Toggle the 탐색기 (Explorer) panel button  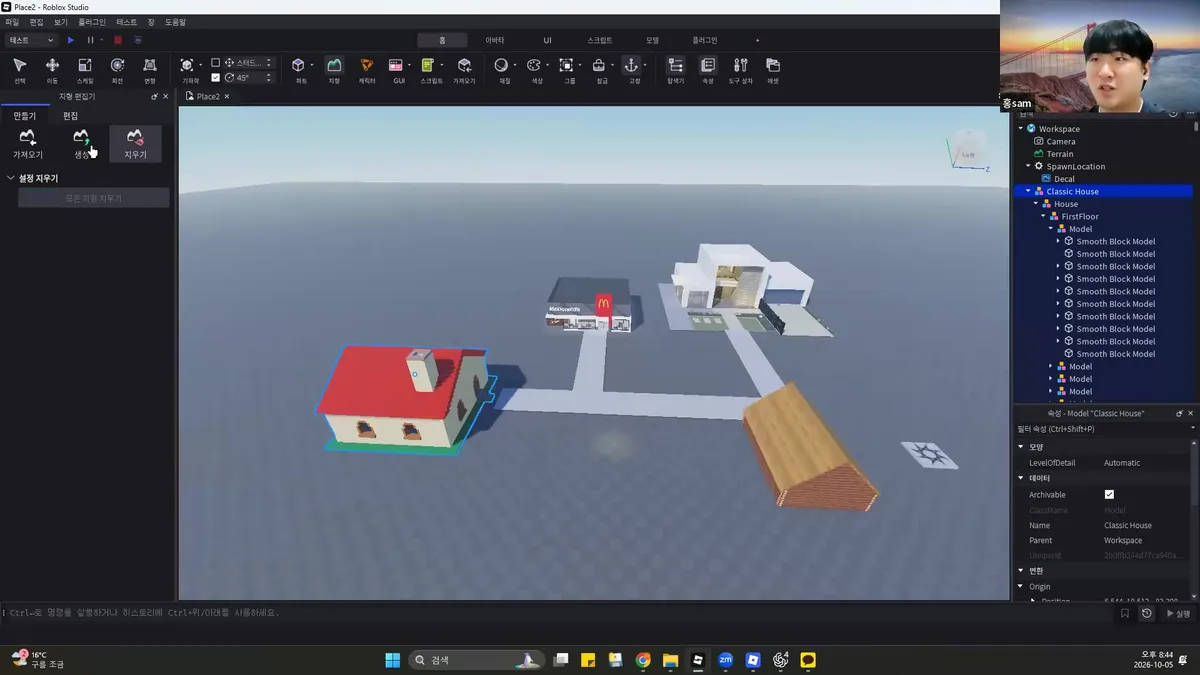point(676,69)
